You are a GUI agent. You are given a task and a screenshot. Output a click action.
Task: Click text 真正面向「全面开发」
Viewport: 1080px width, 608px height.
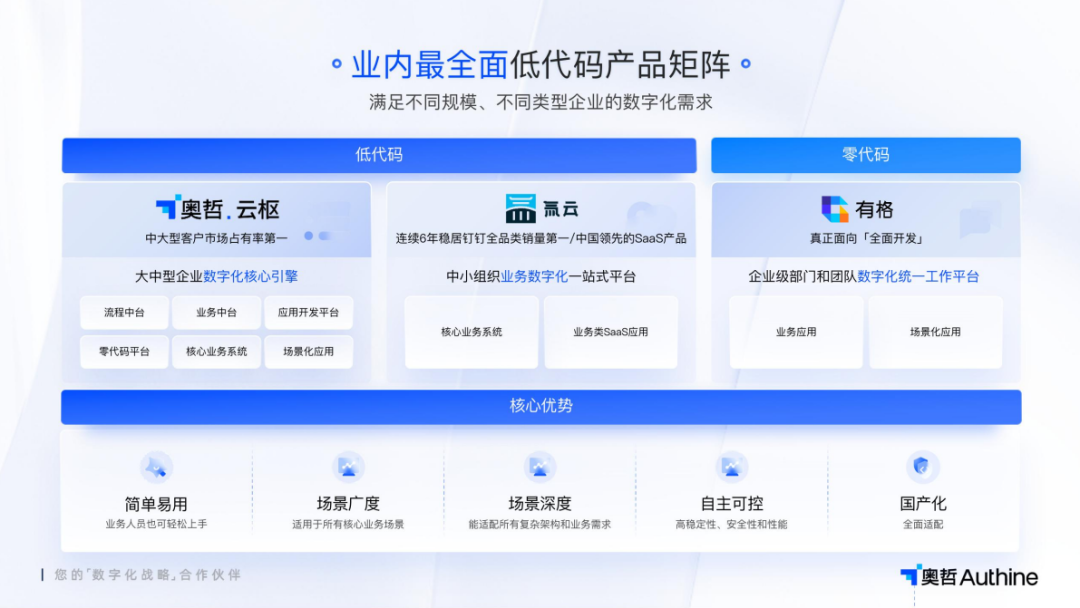click(866, 238)
